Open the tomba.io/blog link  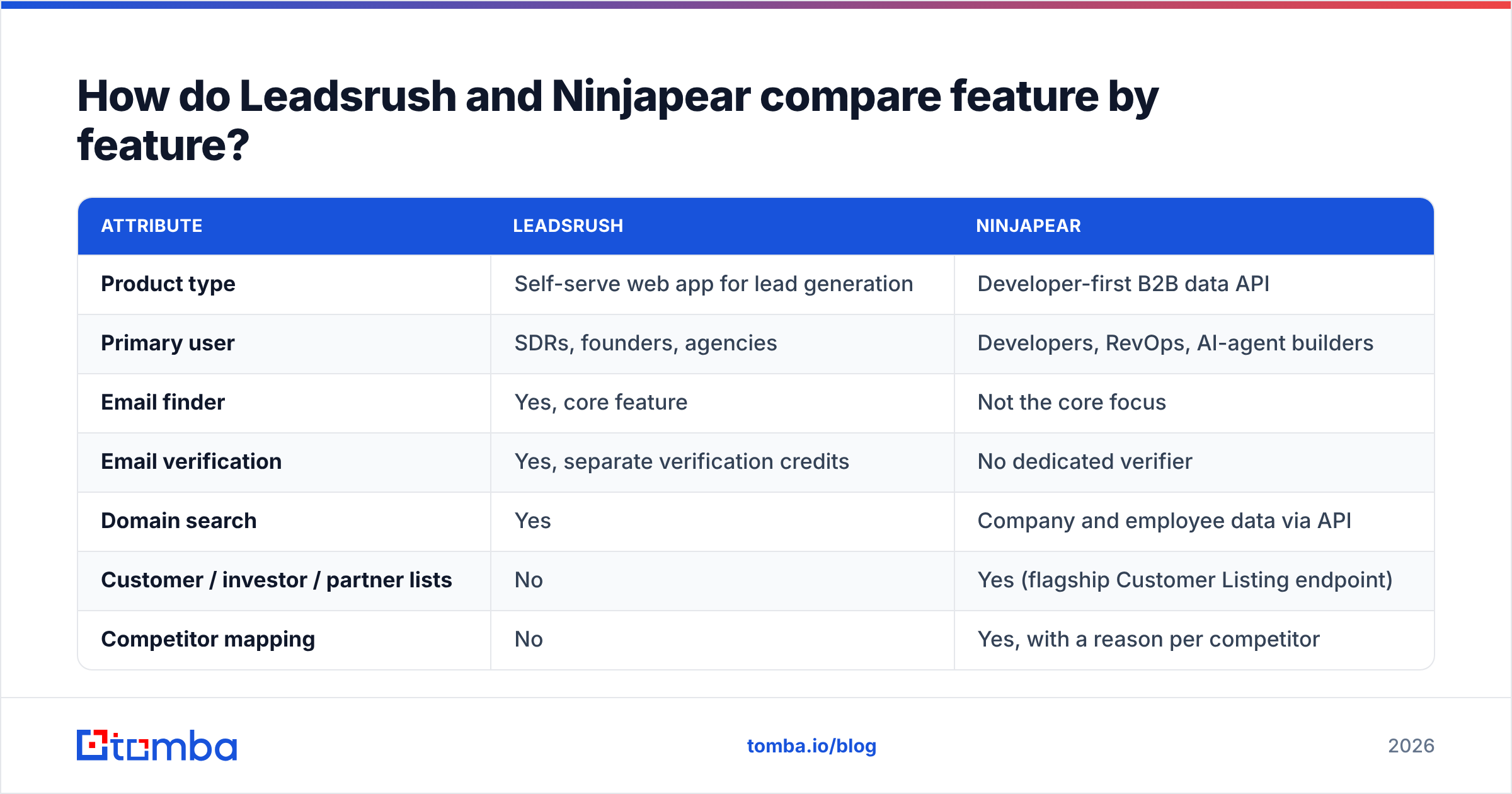point(811,746)
